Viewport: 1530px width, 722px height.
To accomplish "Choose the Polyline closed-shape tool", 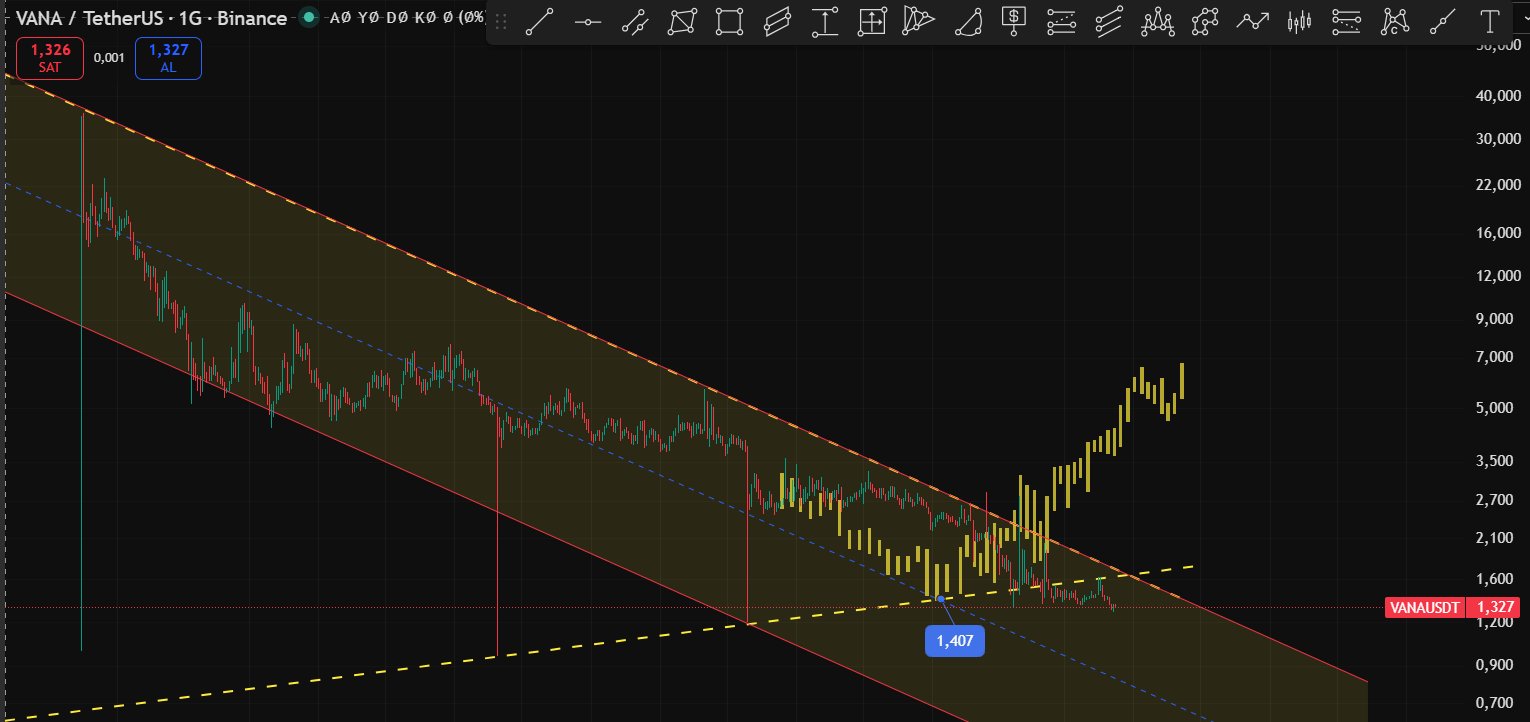I will click(x=1204, y=21).
